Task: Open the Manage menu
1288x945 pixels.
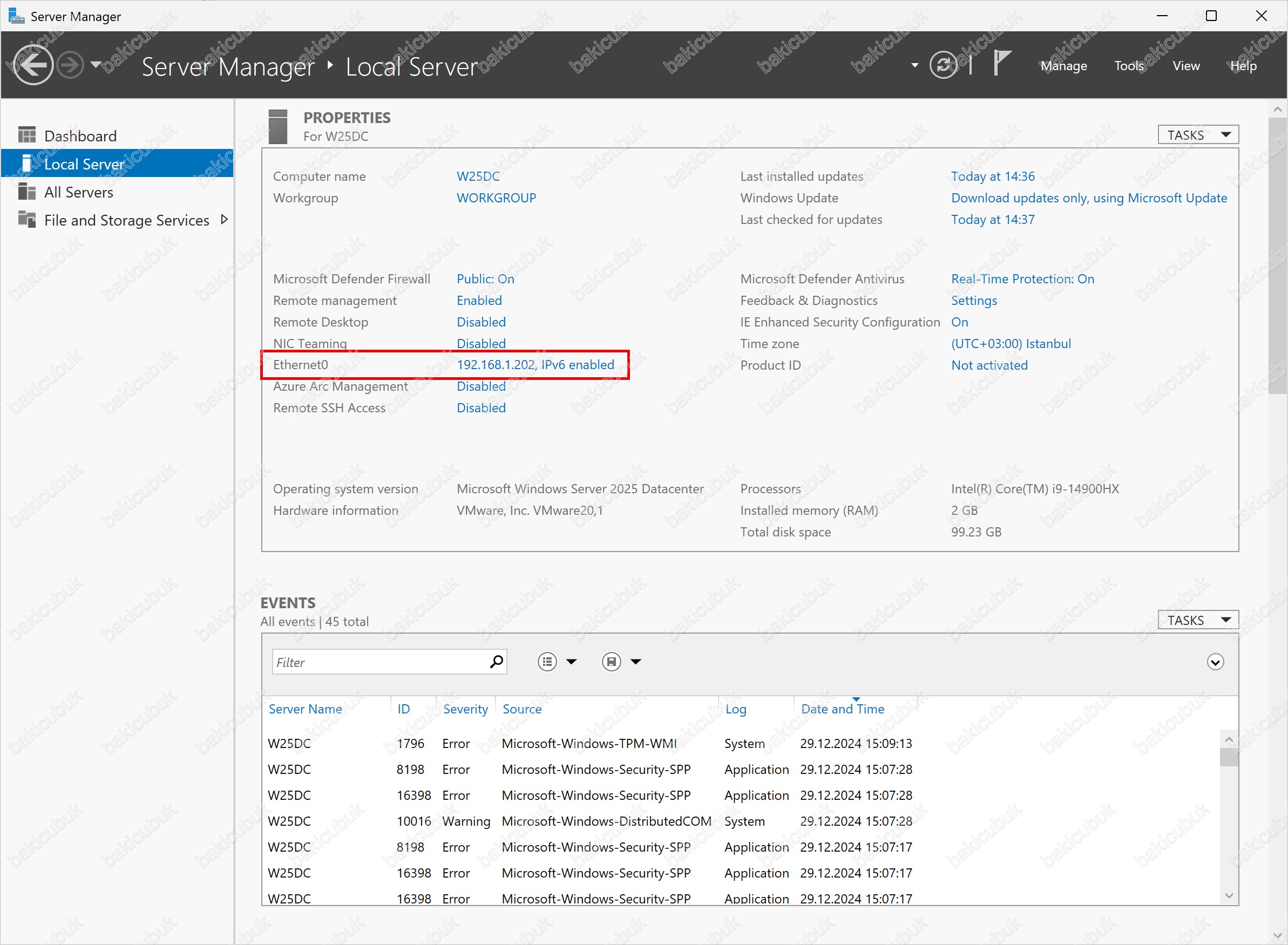Action: click(x=1063, y=66)
